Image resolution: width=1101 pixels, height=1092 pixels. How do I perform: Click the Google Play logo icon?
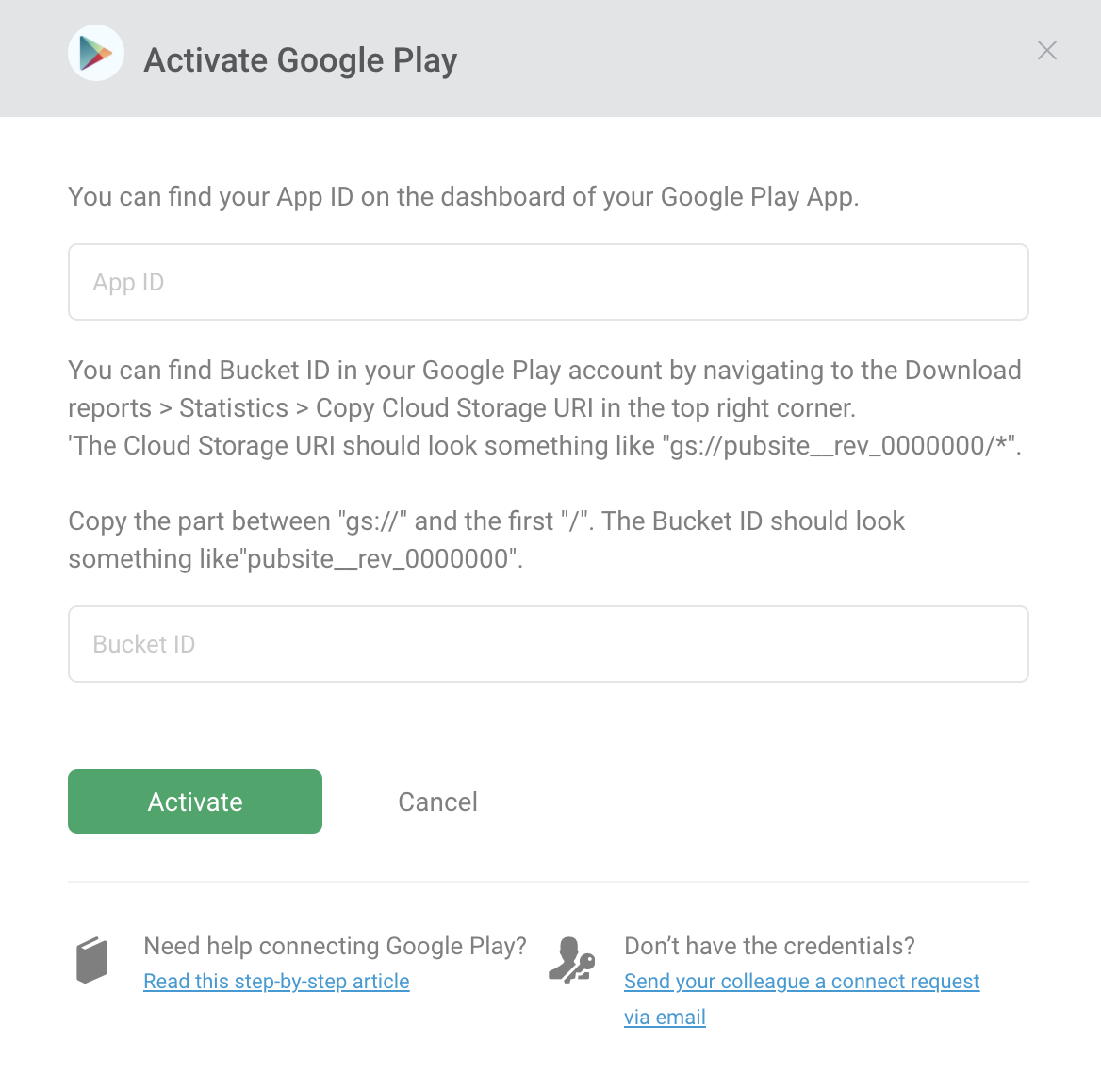[96, 54]
